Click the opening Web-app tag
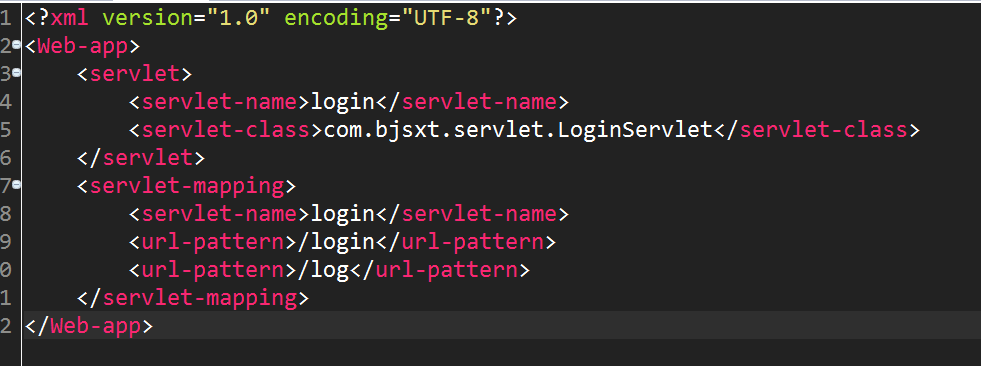 pos(83,46)
